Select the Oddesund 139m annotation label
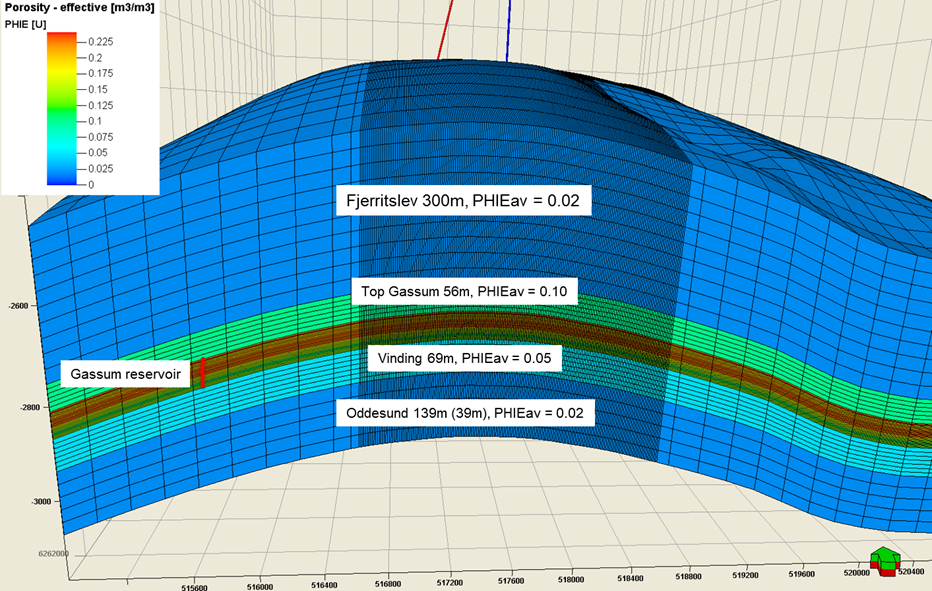 coord(464,412)
